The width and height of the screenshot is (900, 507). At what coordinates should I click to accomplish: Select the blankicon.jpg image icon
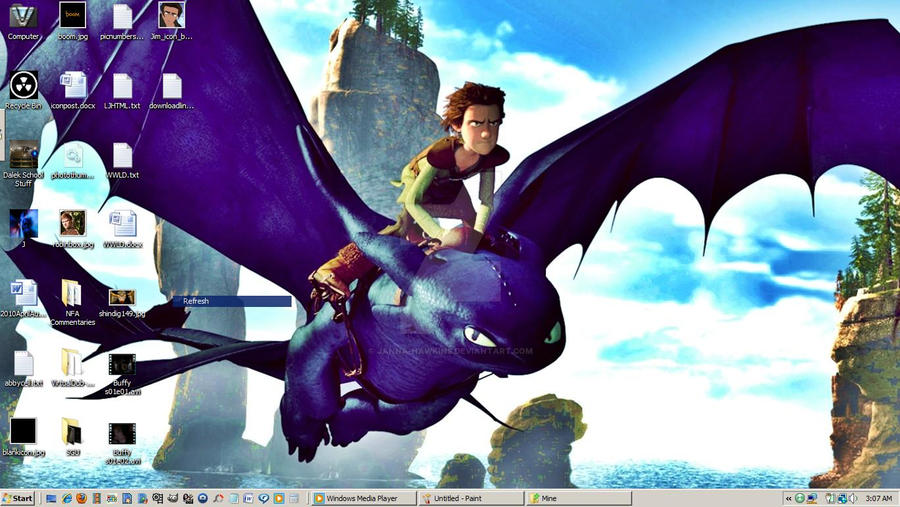coord(24,438)
